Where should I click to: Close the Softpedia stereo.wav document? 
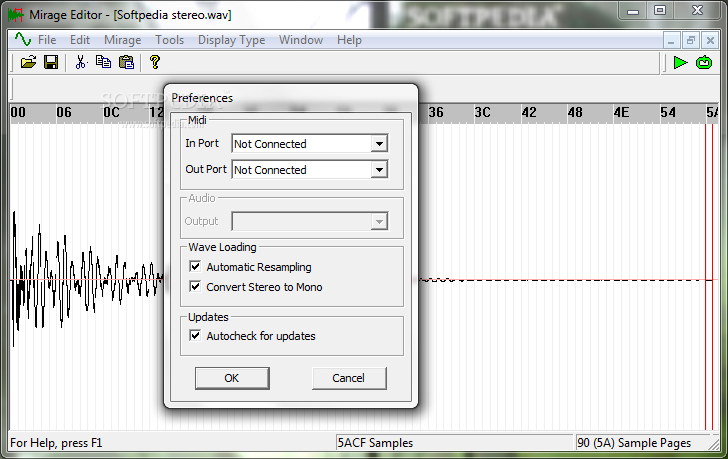tap(710, 41)
